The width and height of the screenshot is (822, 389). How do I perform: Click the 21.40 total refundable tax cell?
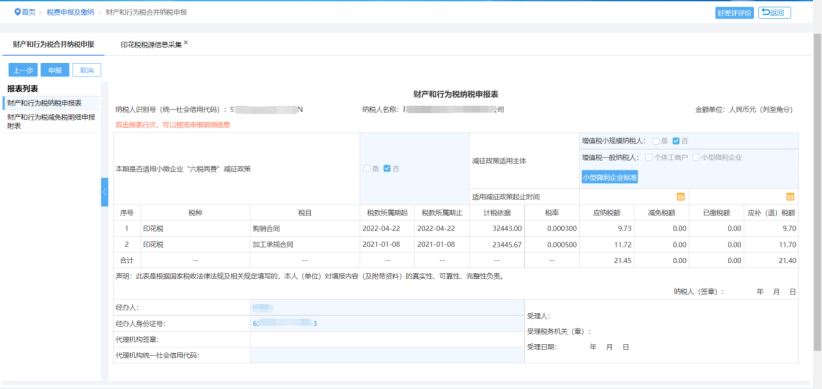771,260
